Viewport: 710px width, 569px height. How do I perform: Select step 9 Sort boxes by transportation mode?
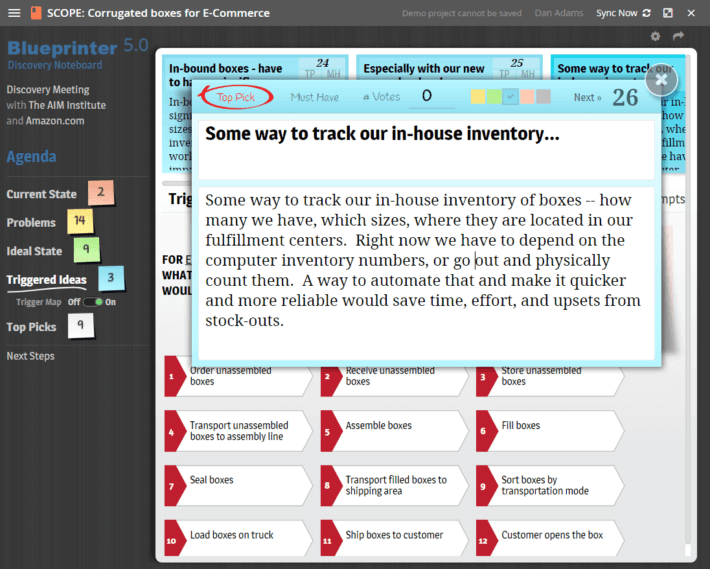550,486
